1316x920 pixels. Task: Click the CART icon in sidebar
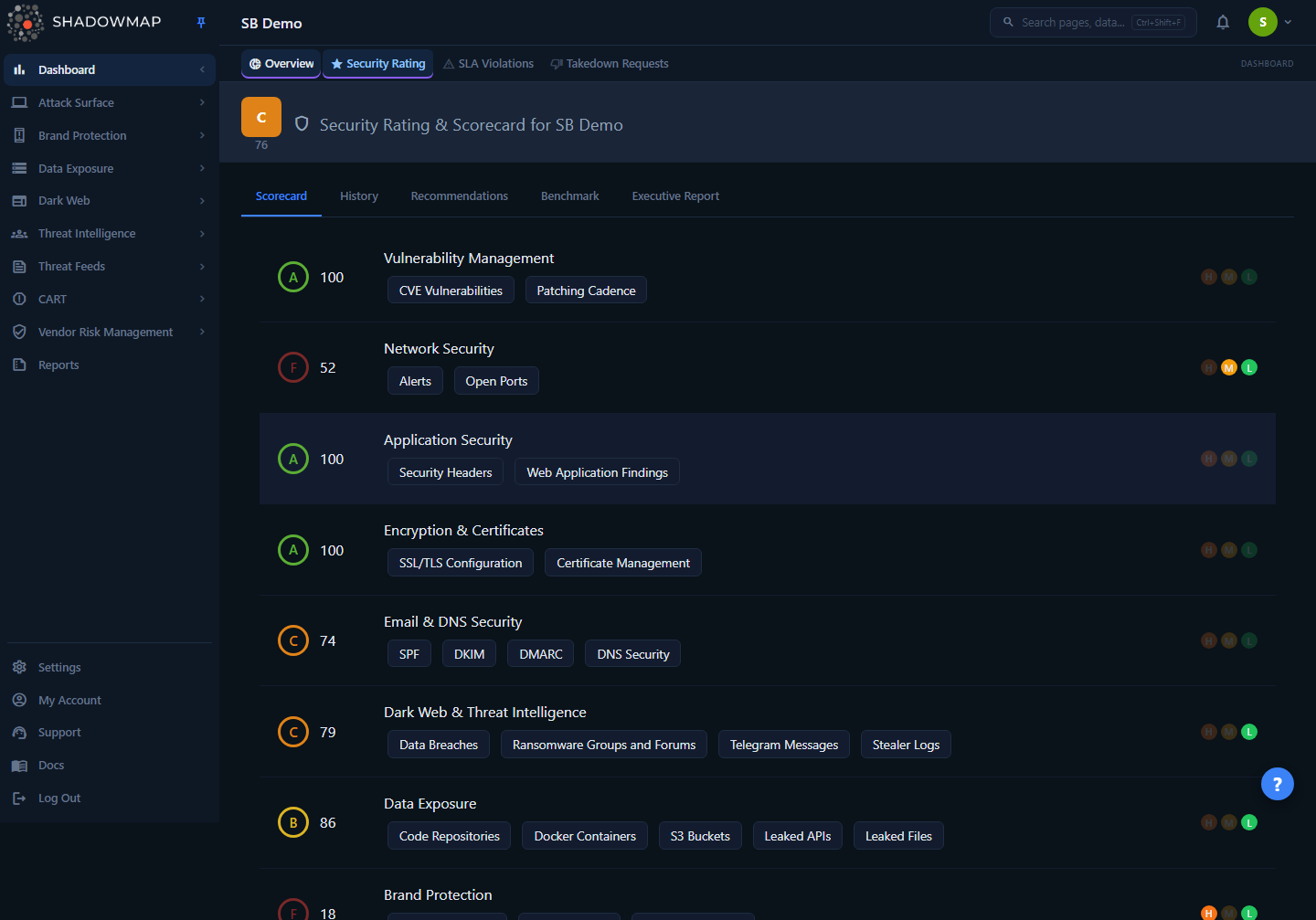[19, 299]
